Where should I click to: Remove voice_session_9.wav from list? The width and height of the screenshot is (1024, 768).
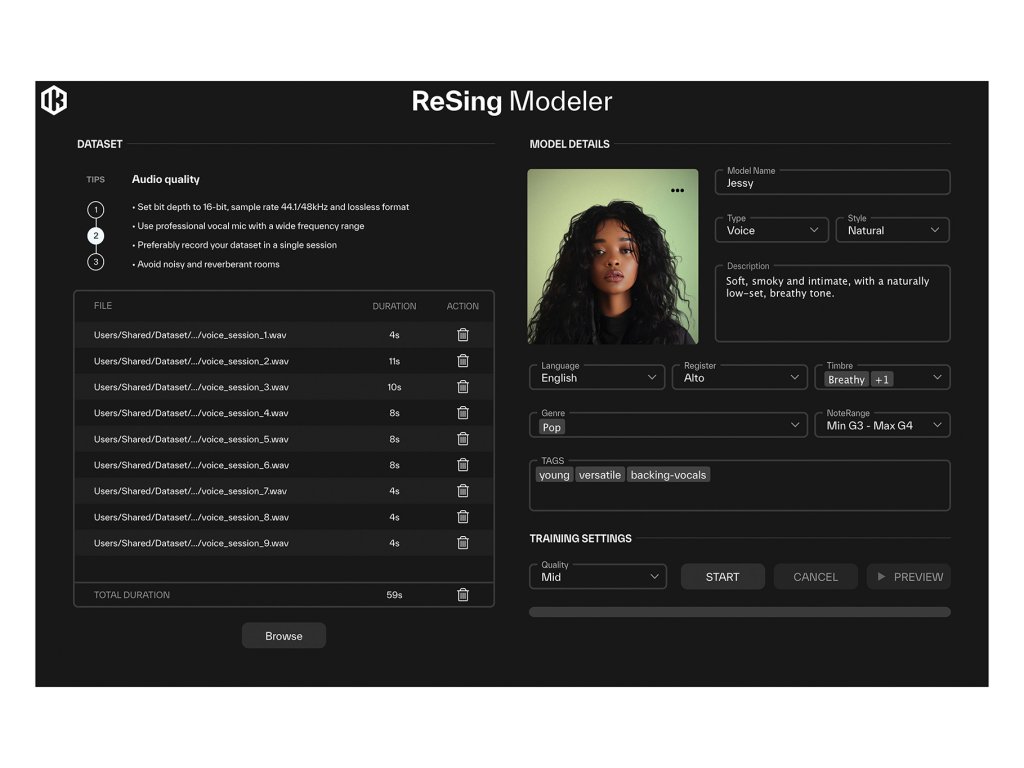pyautogui.click(x=463, y=543)
